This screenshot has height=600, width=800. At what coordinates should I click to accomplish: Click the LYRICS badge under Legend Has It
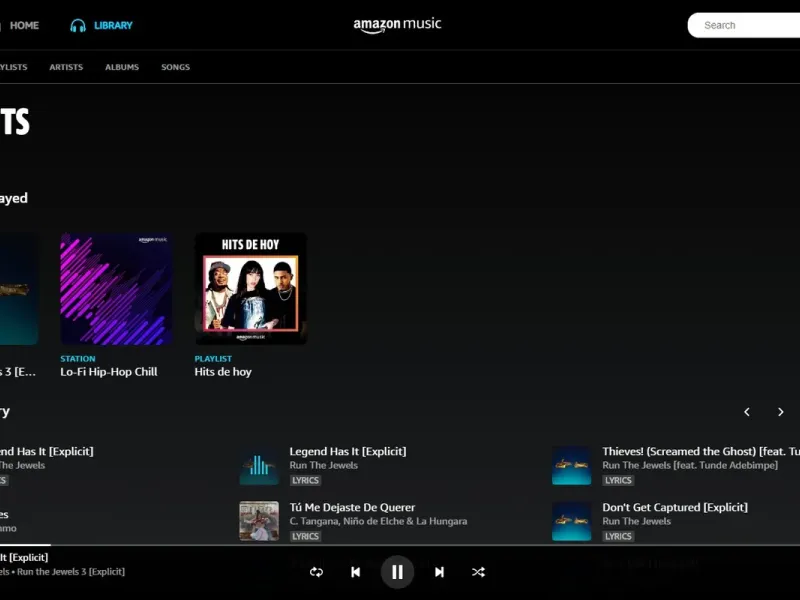[305, 480]
